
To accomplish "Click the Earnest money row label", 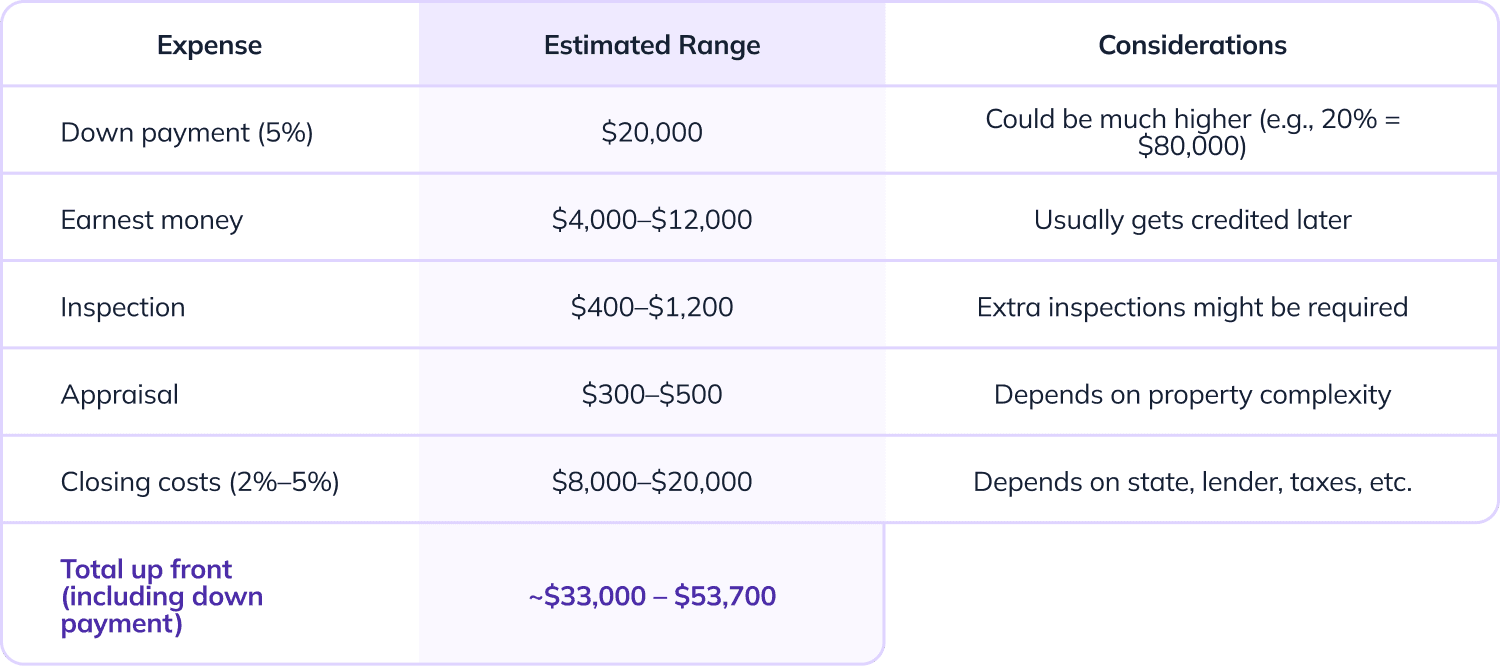I will tap(152, 220).
